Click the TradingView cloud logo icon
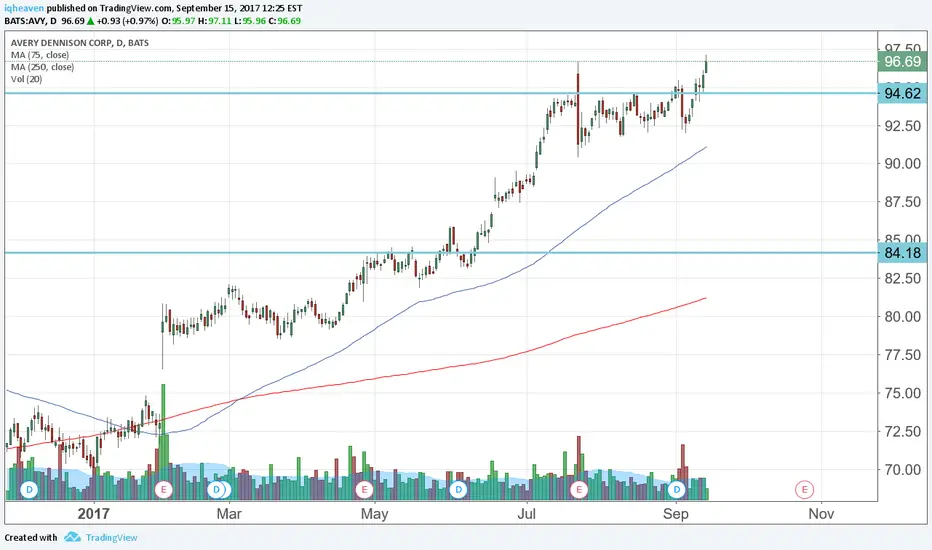This screenshot has height=550, width=932. click(73, 537)
